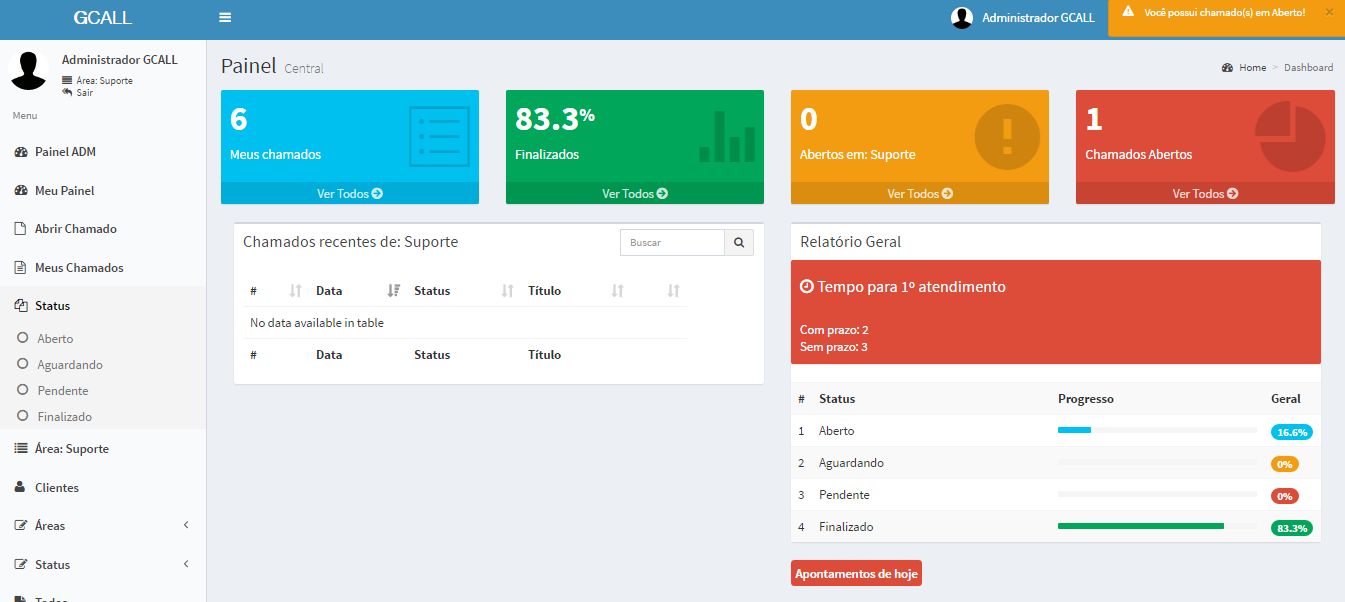Select the Finalizado status filter
This screenshot has width=1345, height=602.
64,417
